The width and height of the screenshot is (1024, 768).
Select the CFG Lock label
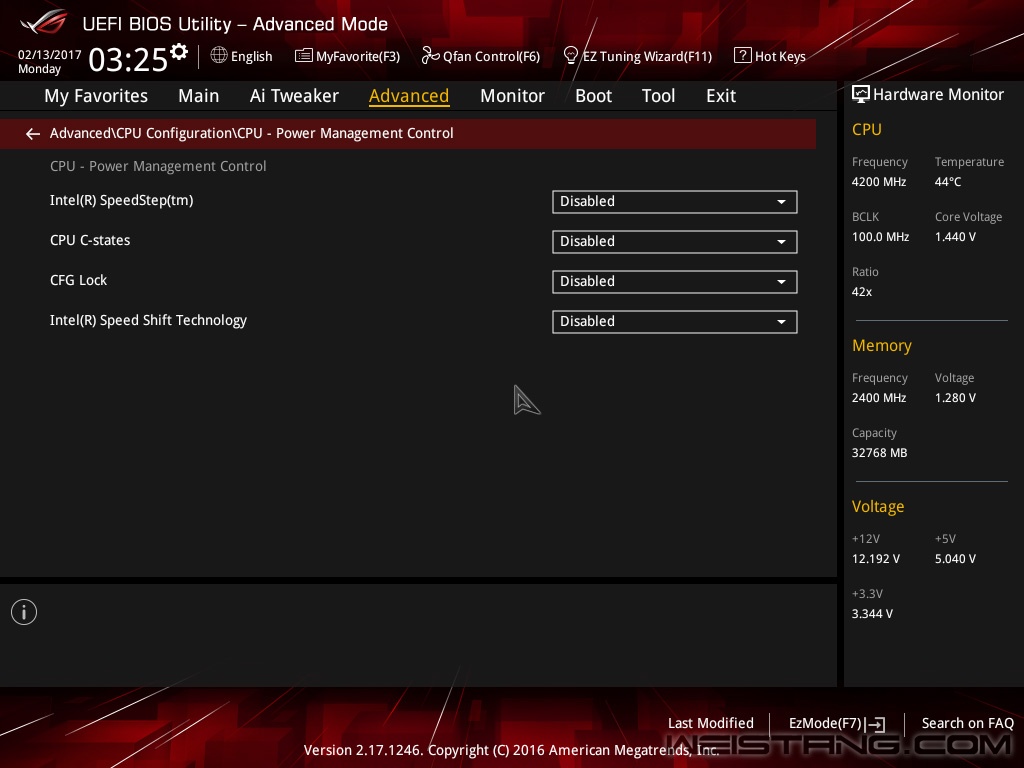click(78, 280)
